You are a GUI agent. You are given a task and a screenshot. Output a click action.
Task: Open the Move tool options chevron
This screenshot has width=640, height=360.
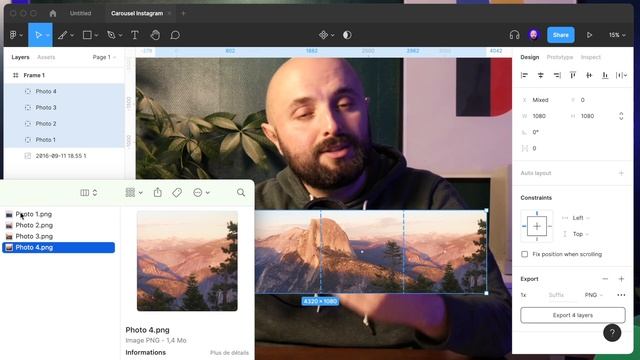click(48, 36)
